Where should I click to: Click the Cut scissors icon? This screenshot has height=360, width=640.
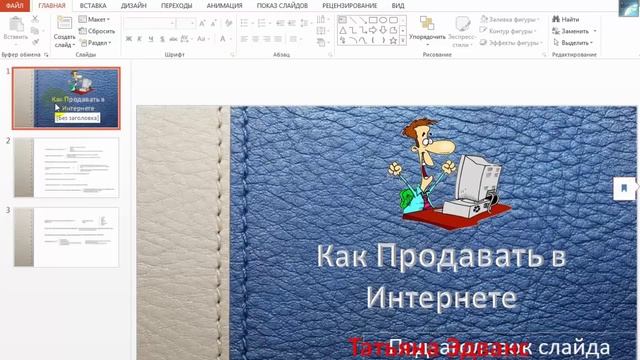click(x=35, y=19)
